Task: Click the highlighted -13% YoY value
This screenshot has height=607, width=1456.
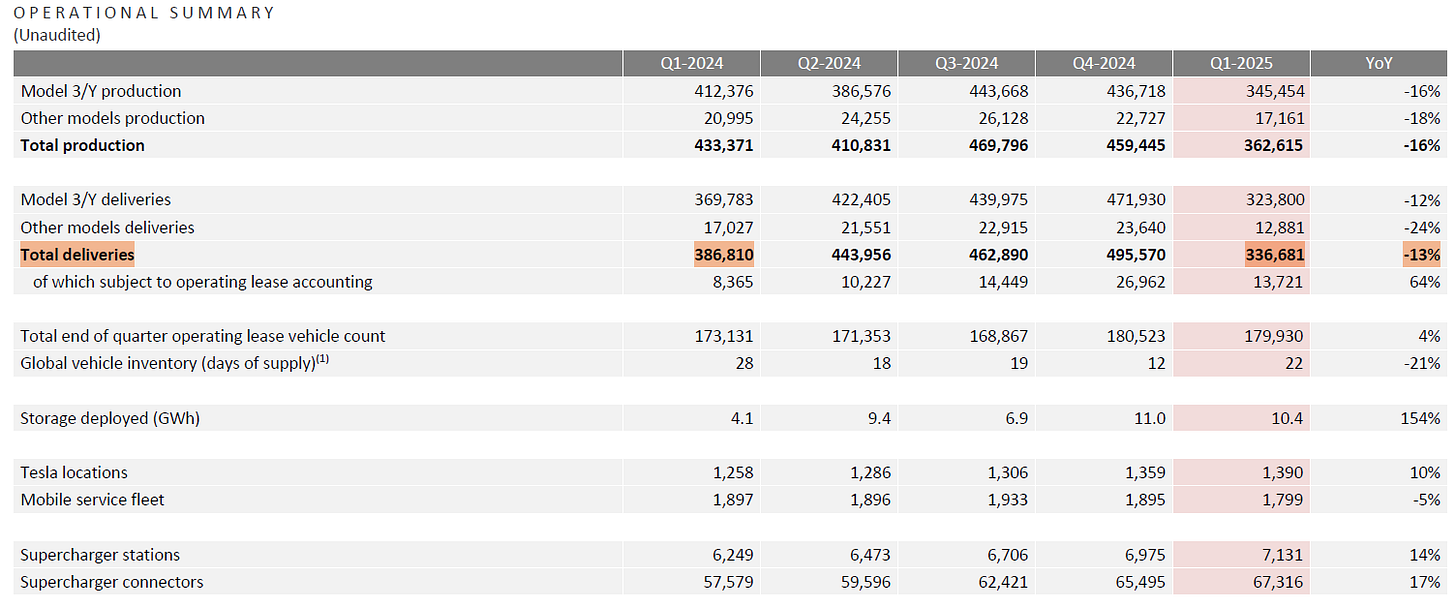Action: point(1421,255)
